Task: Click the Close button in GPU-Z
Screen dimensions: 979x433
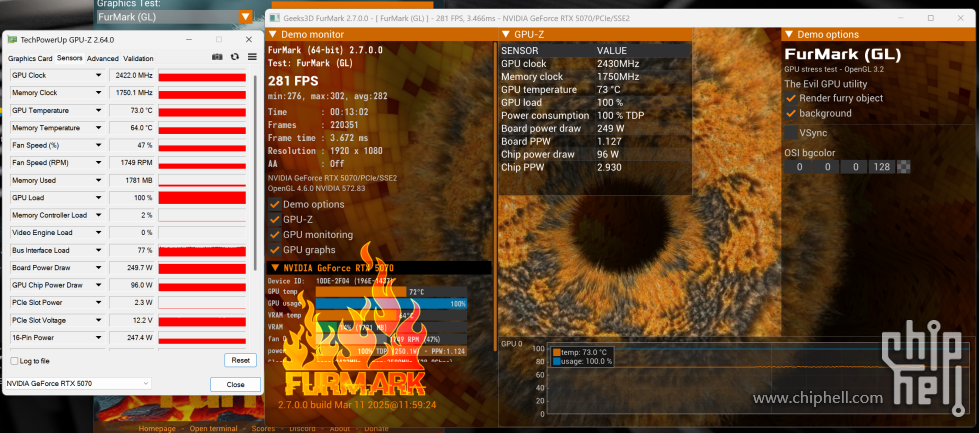Action: [235, 384]
